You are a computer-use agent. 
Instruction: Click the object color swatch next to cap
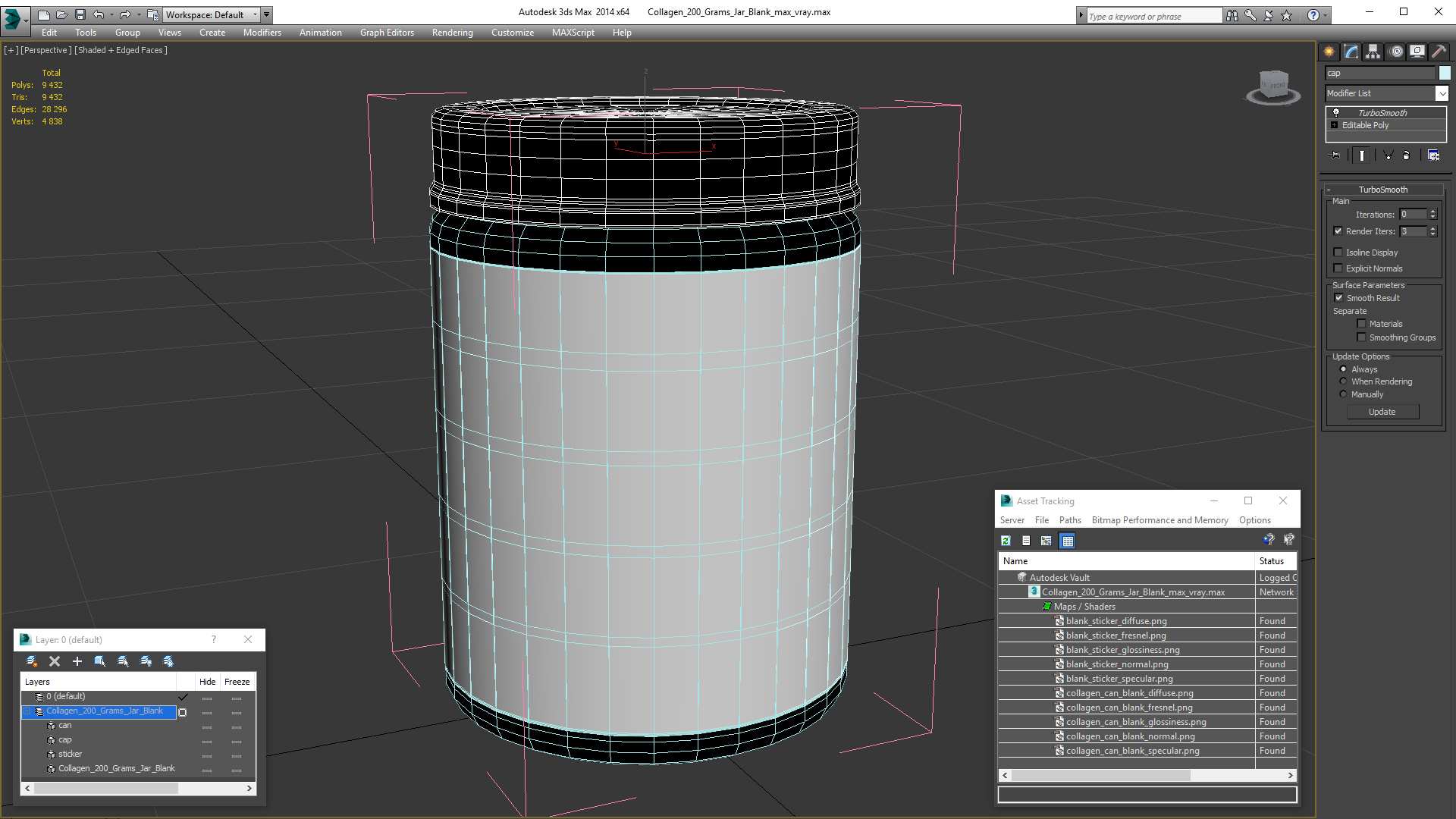coord(1445,73)
